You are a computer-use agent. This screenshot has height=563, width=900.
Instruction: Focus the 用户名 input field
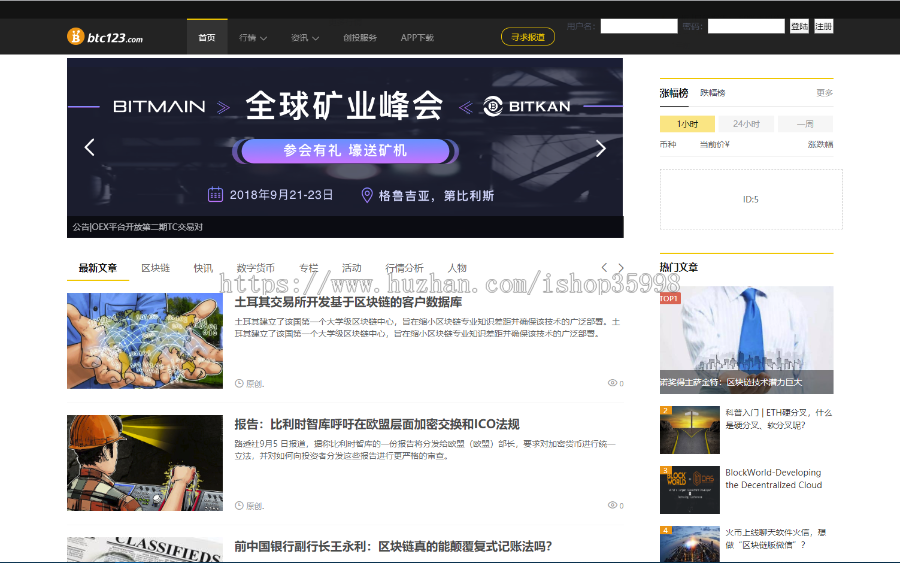point(639,26)
